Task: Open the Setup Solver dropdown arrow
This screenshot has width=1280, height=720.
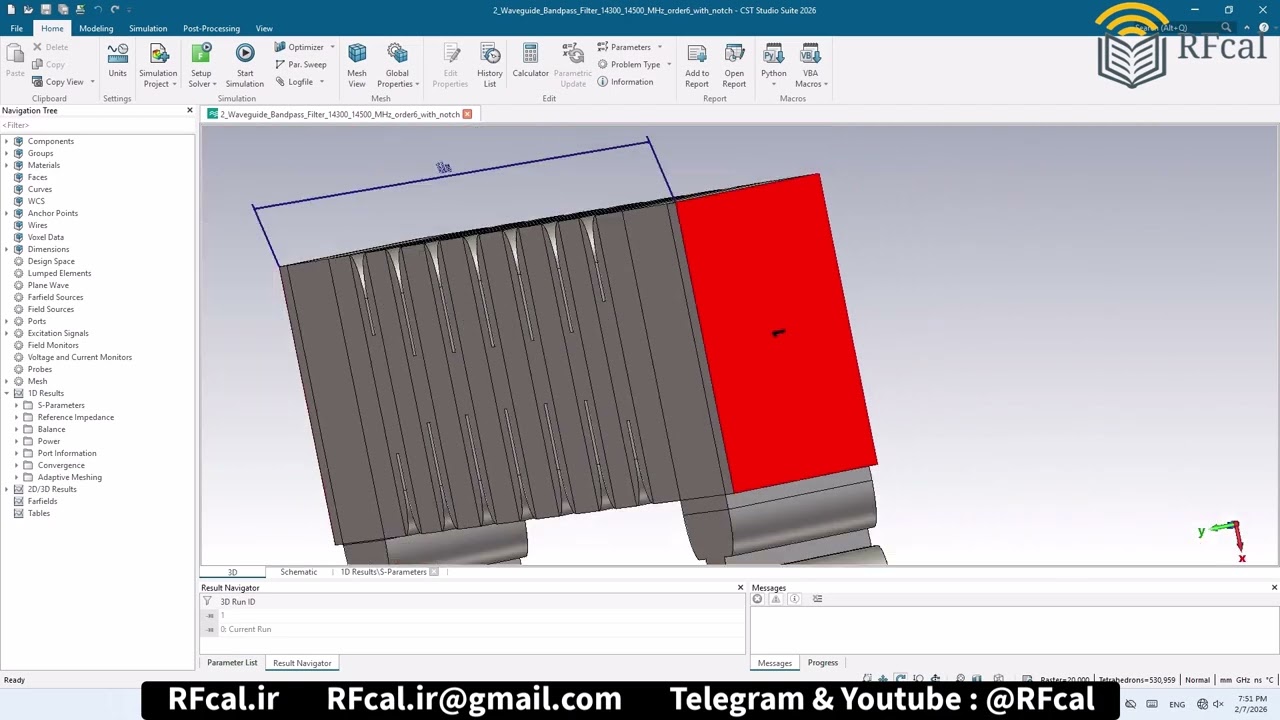Action: pyautogui.click(x=214, y=84)
